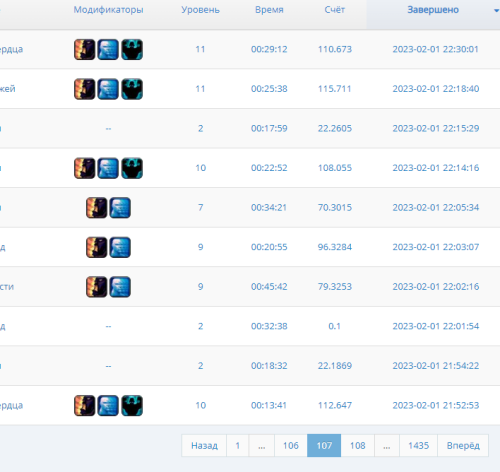Jump to first page 1
The image size is (500, 472).
tap(238, 445)
